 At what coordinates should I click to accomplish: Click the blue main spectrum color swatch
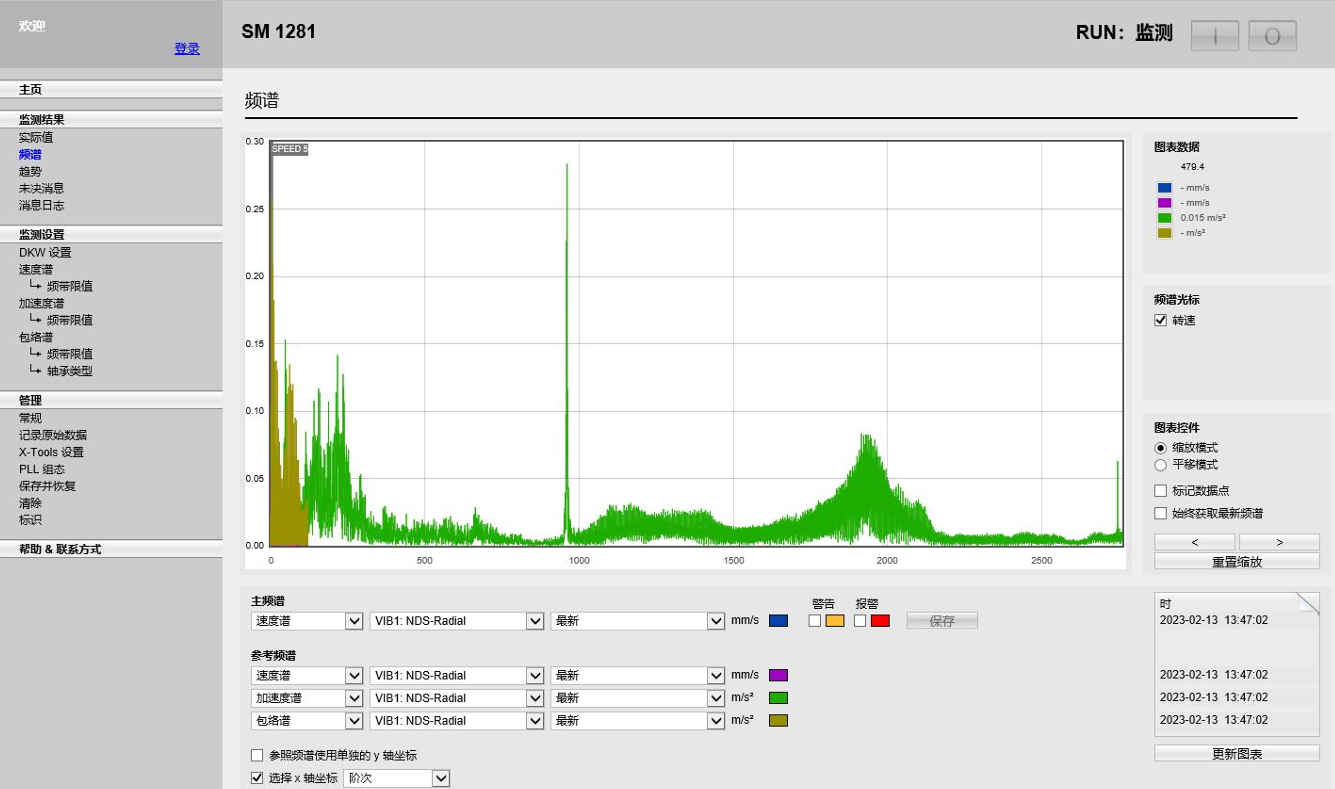778,621
